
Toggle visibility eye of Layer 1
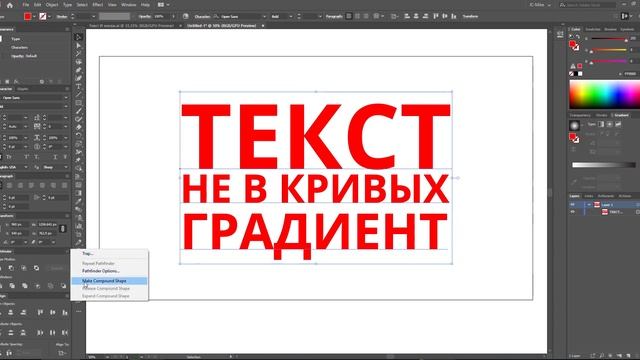click(x=573, y=204)
